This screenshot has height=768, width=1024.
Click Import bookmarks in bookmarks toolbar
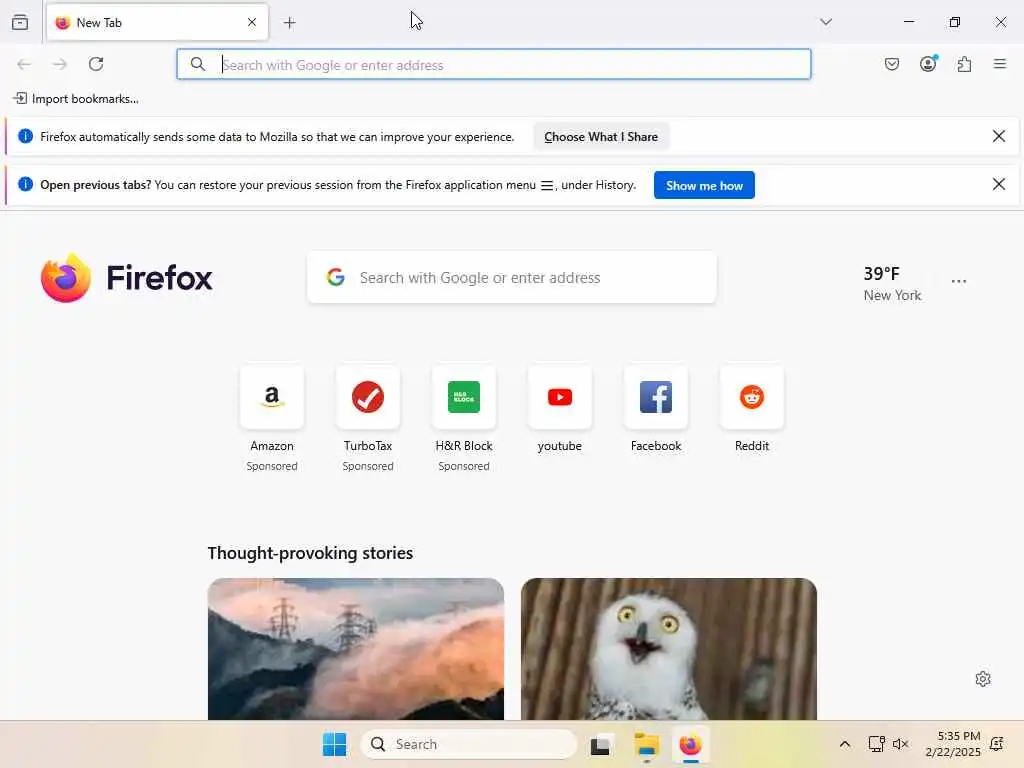(x=76, y=99)
